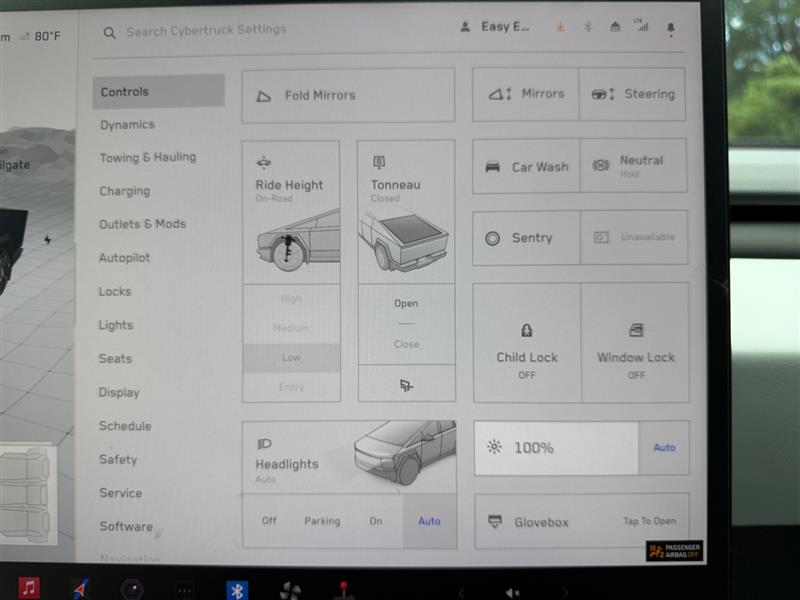The image size is (800, 600).
Task: Open the Tonneau cover
Action: click(x=406, y=304)
